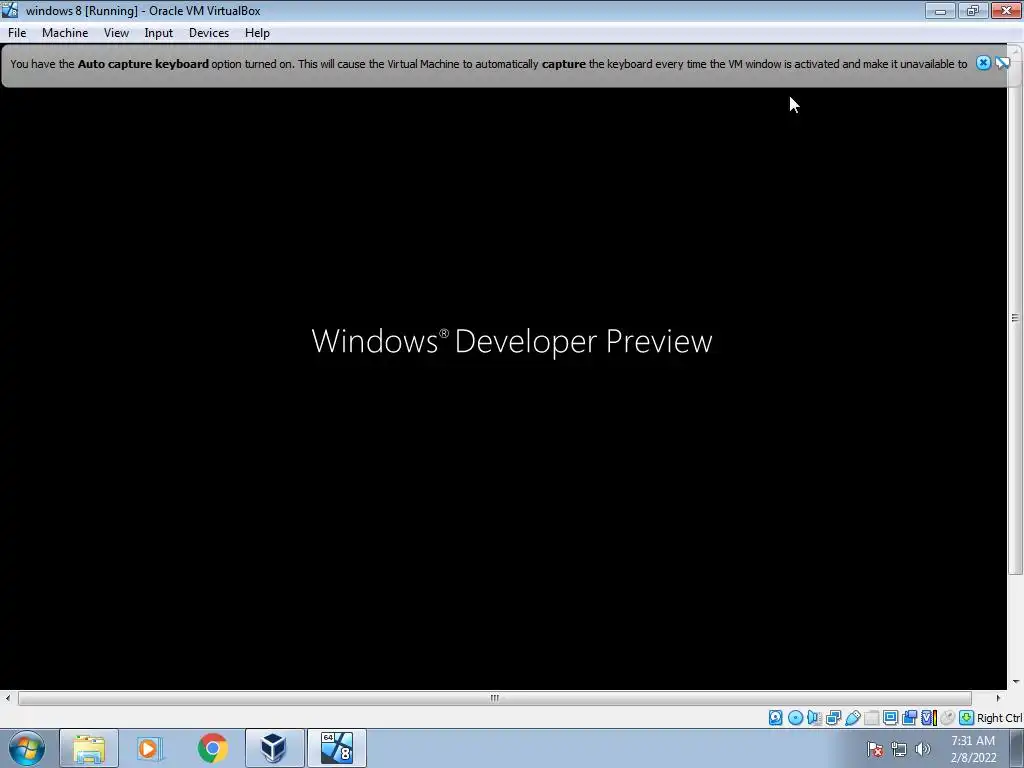Screen dimensions: 1024x768
Task: Click the Right Ctrl host key label
Action: coord(999,718)
